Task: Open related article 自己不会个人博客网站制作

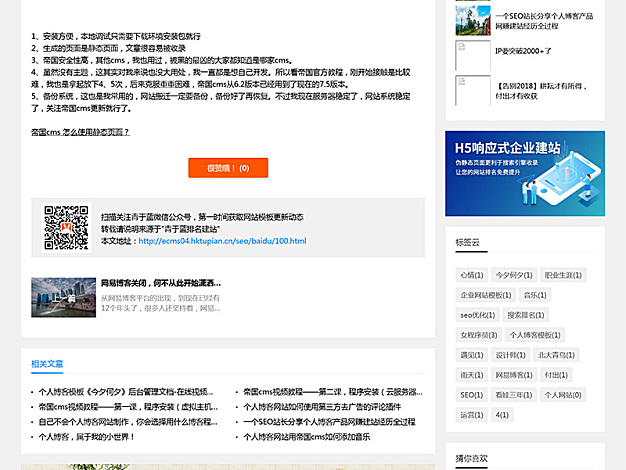Action: point(128,422)
